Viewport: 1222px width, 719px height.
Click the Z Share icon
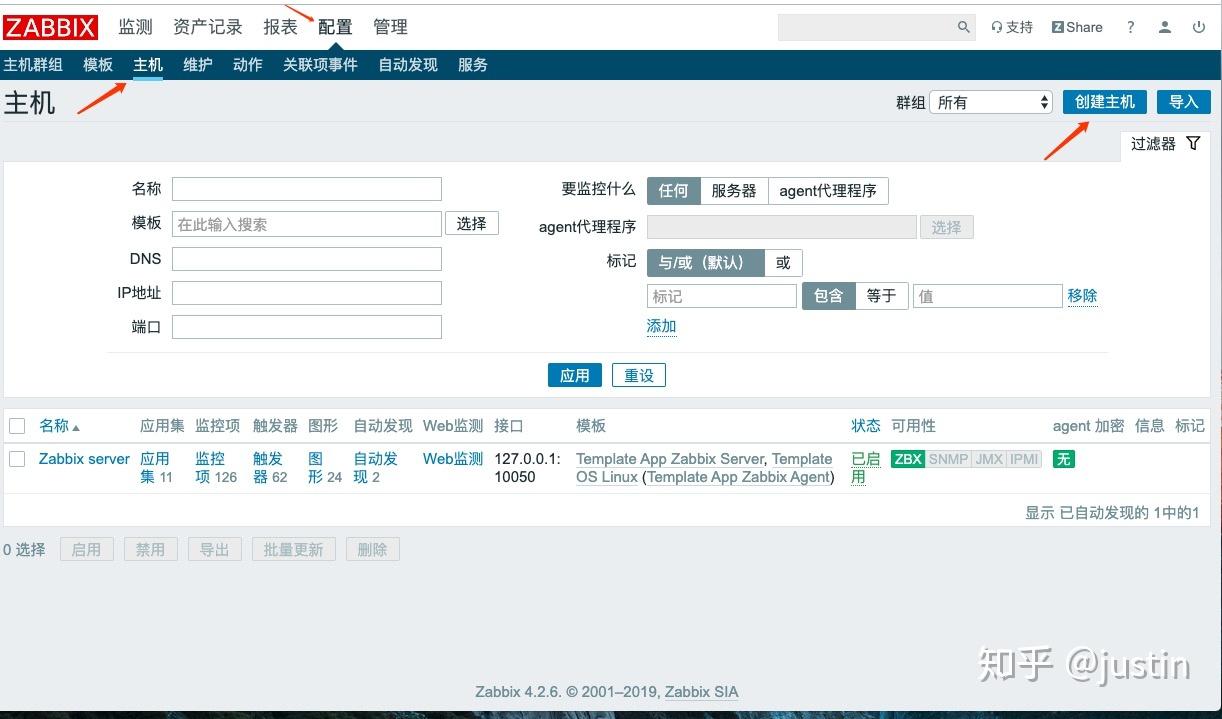[x=1077, y=27]
